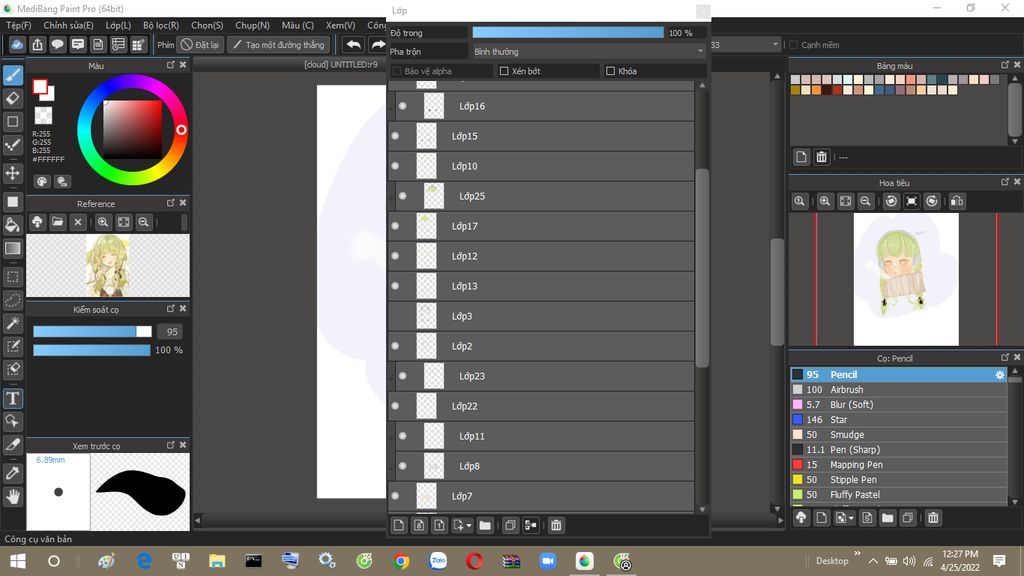Image resolution: width=1024 pixels, height=576 pixels.
Task: Delete brush with trash icon in brush panel
Action: coord(933,518)
